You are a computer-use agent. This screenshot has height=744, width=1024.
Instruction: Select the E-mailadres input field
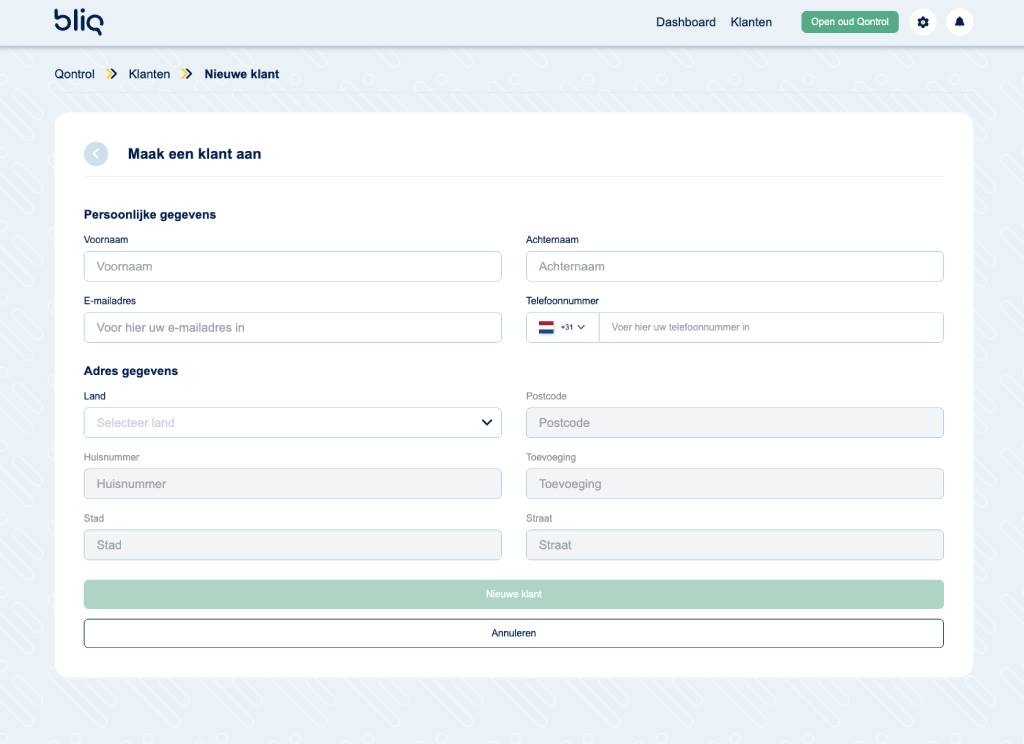pyautogui.click(x=292, y=328)
